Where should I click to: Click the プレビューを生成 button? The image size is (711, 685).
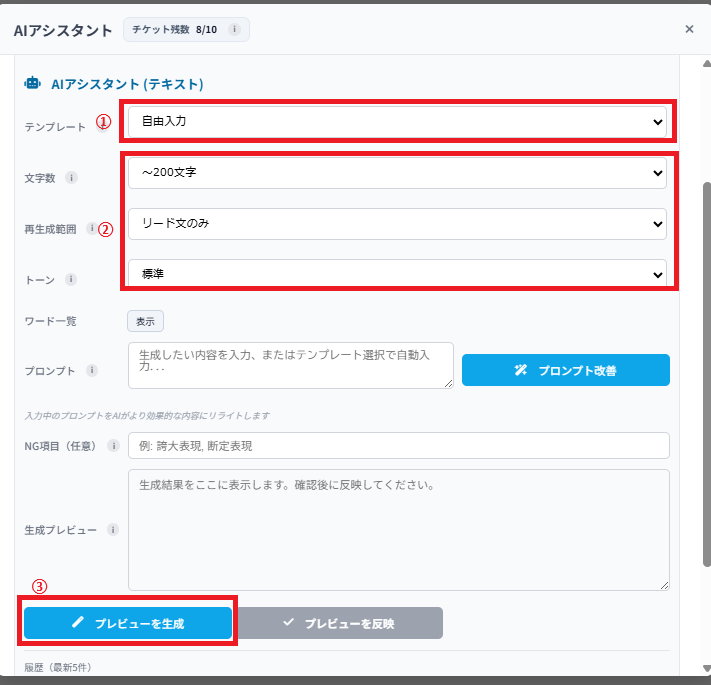click(128, 623)
